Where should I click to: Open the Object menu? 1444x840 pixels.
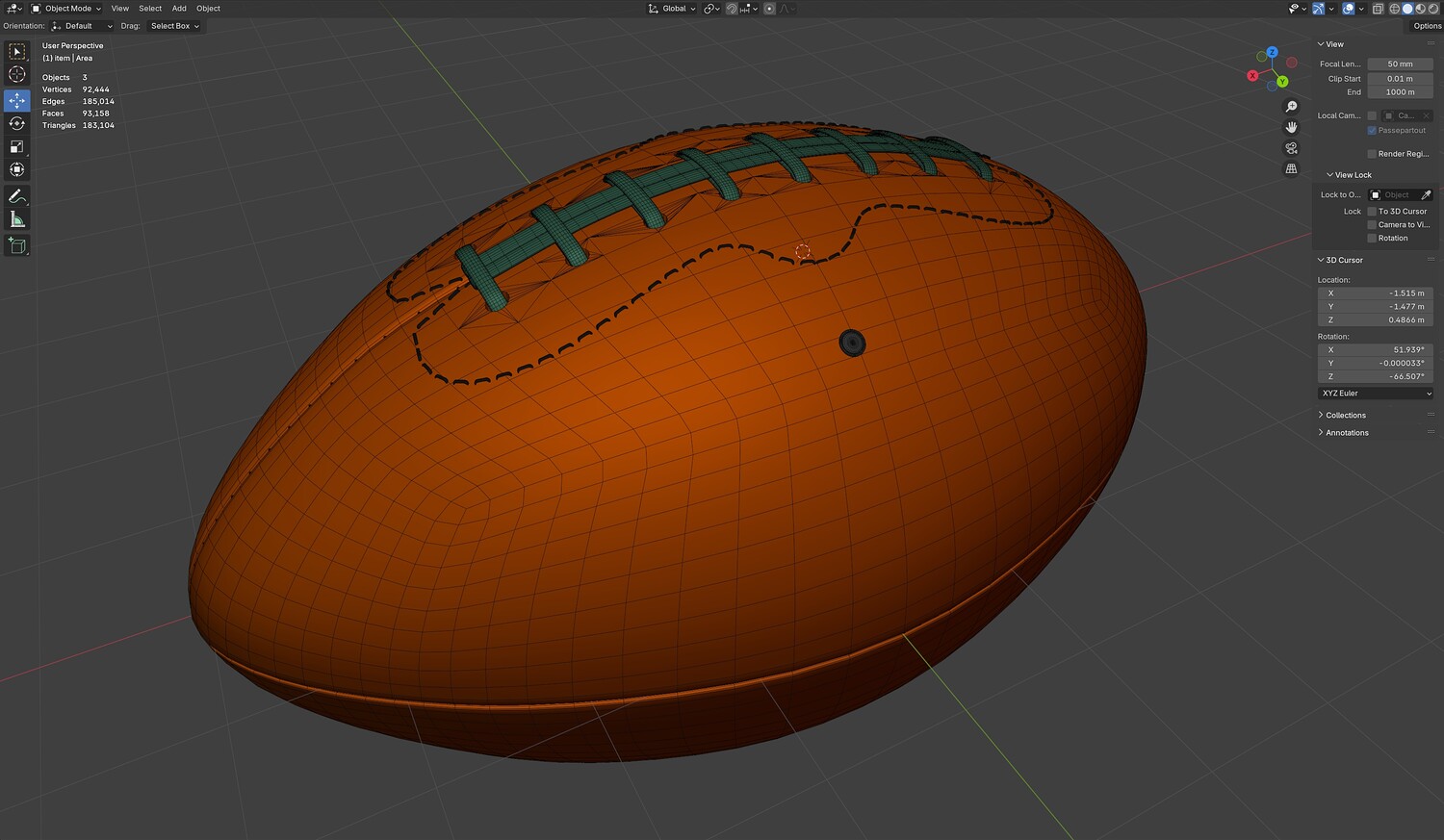tap(208, 9)
